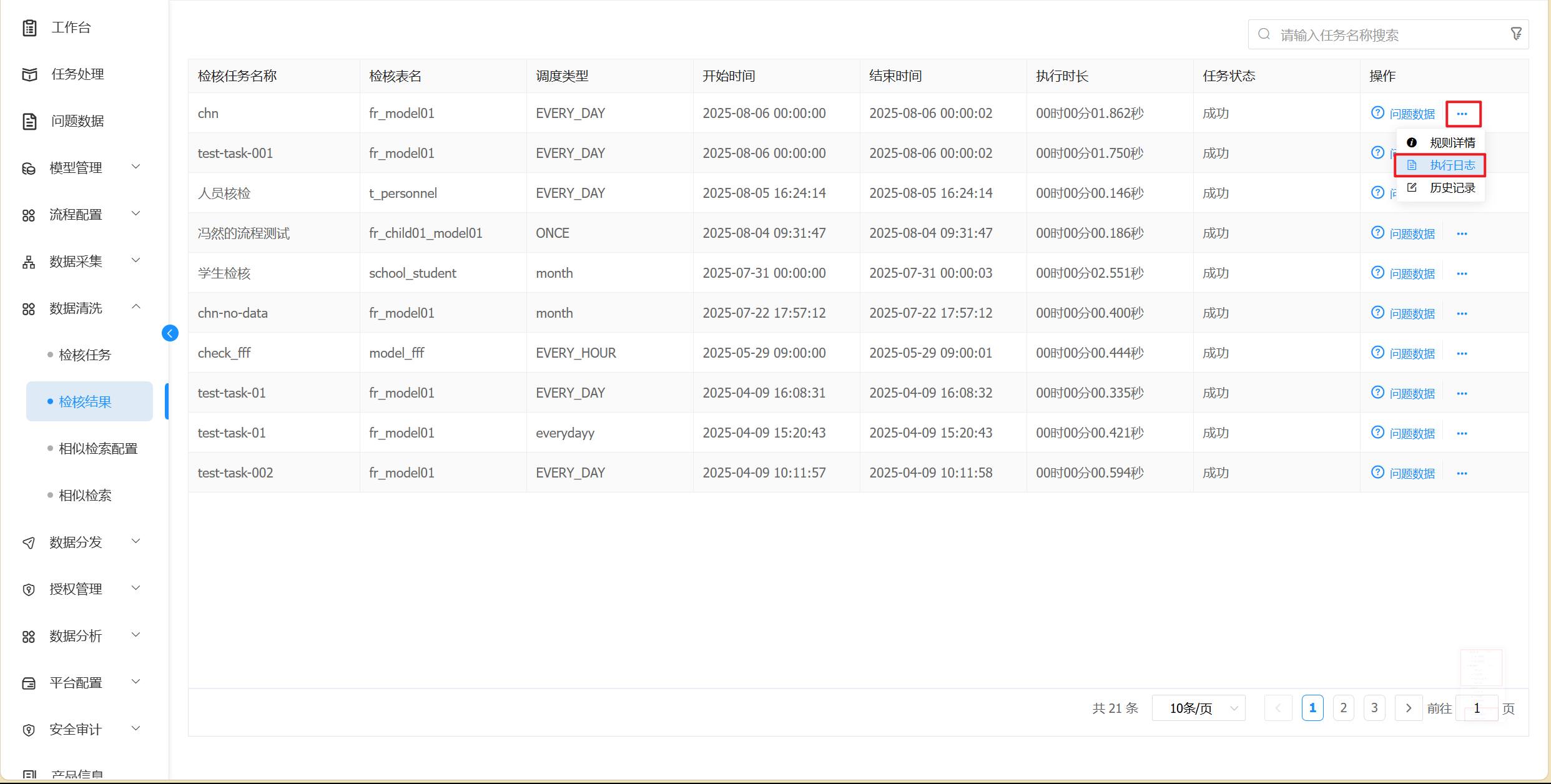This screenshot has height=784, width=1551.
Task: Go to page 2 of results
Action: pos(1343,708)
